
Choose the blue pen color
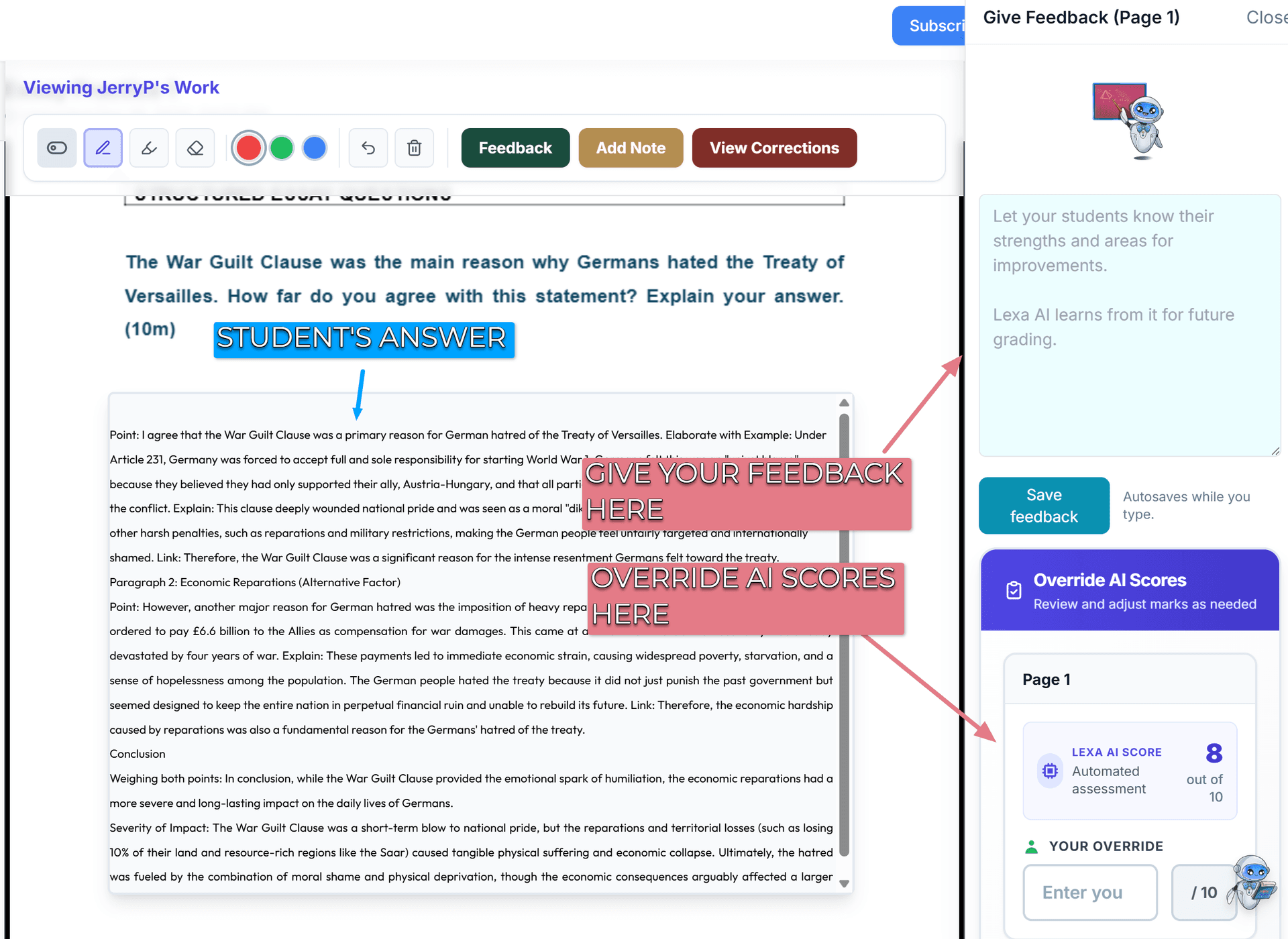pyautogui.click(x=315, y=148)
